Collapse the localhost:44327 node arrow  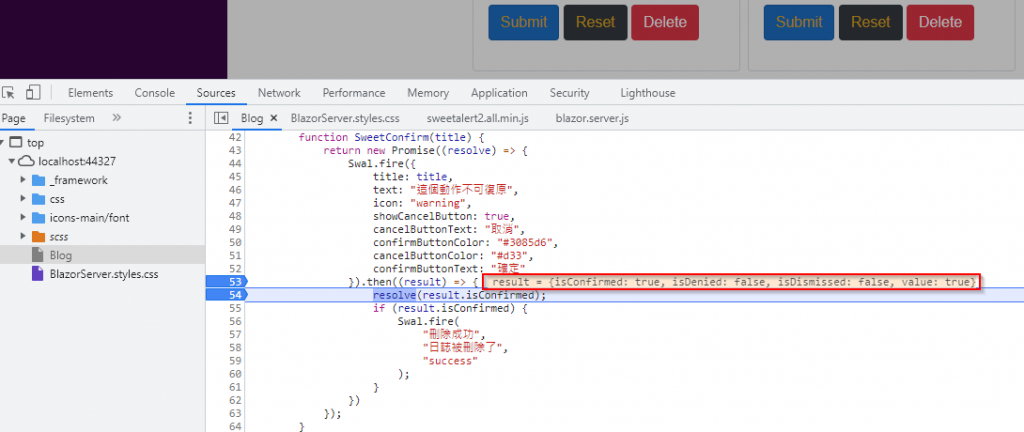click(11, 161)
